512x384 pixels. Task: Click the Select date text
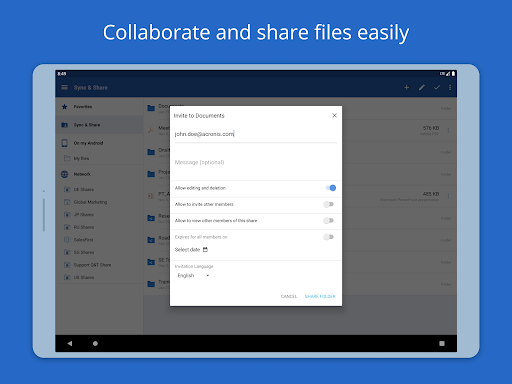click(187, 250)
